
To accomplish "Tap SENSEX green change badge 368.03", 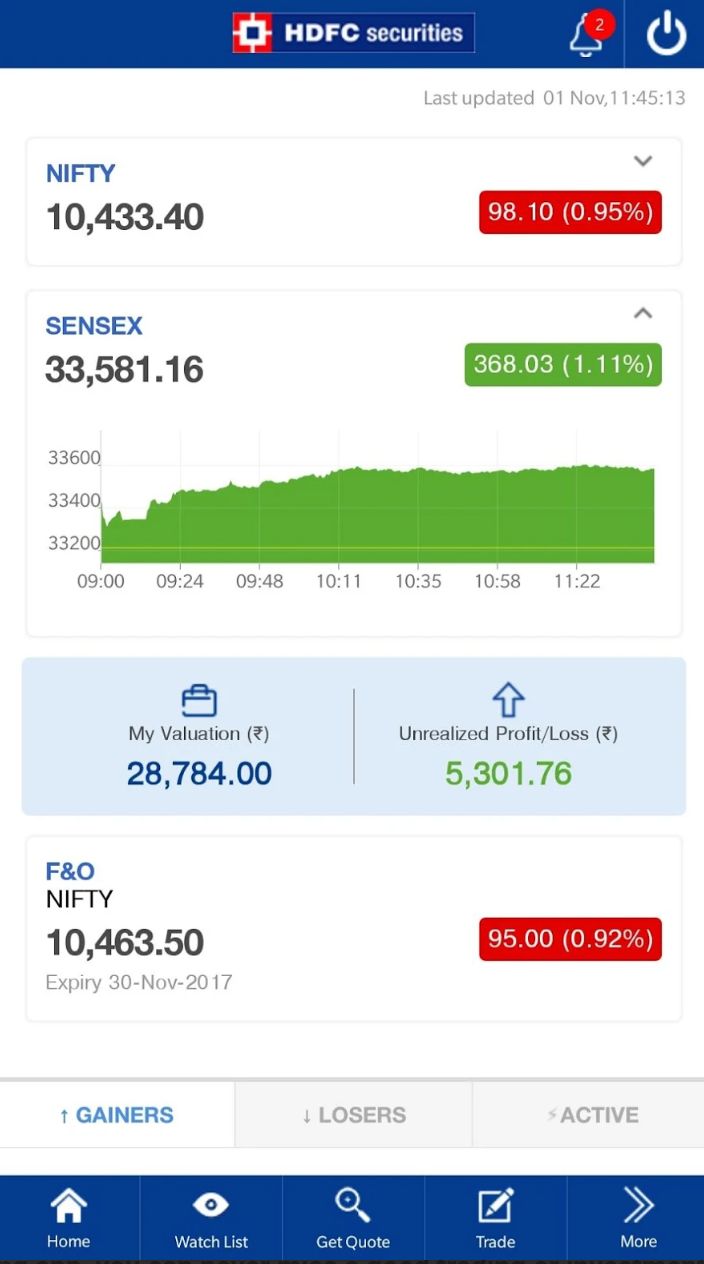I will pyautogui.click(x=563, y=364).
